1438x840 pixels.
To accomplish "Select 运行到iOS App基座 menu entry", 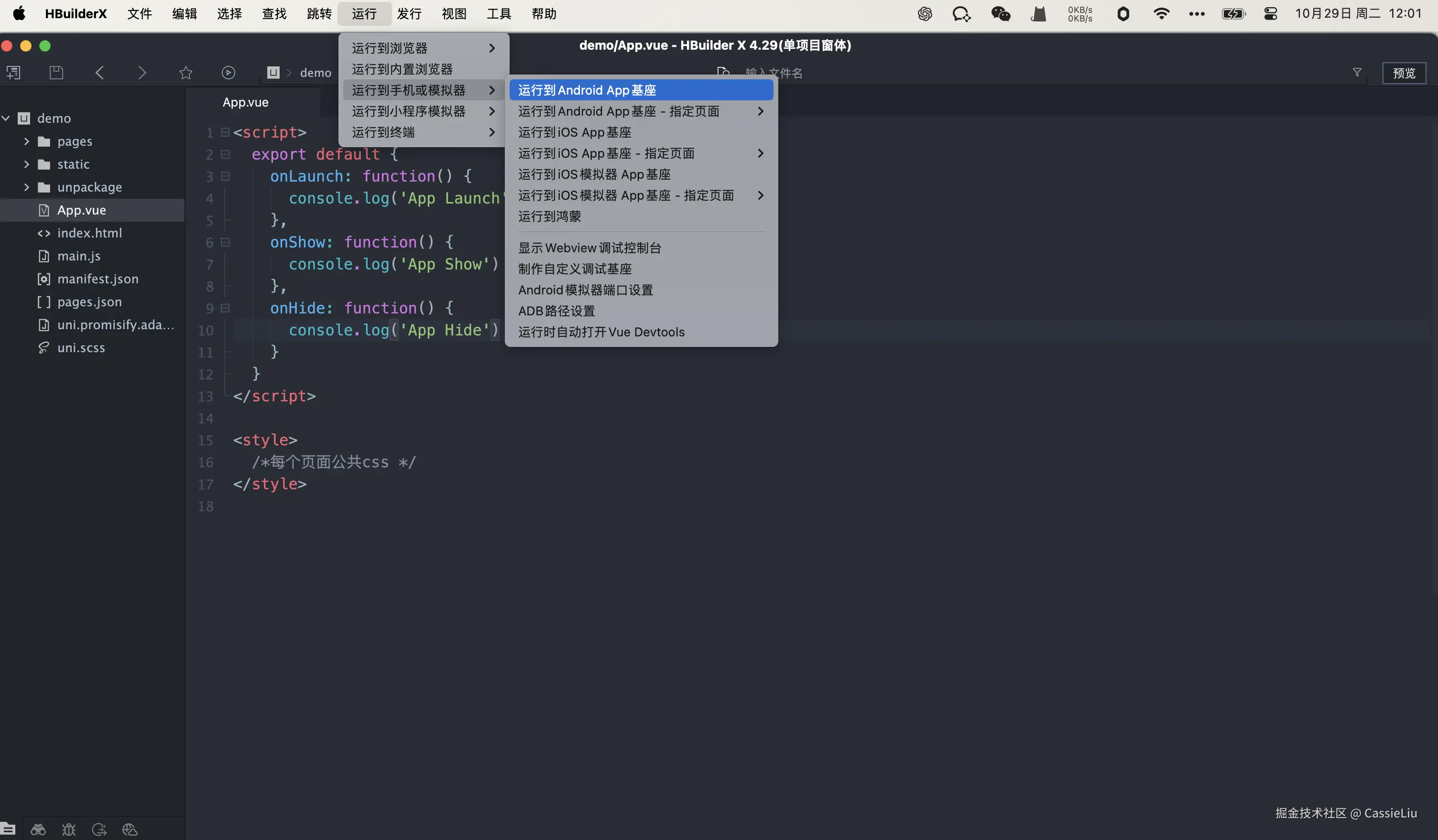I will [x=574, y=132].
